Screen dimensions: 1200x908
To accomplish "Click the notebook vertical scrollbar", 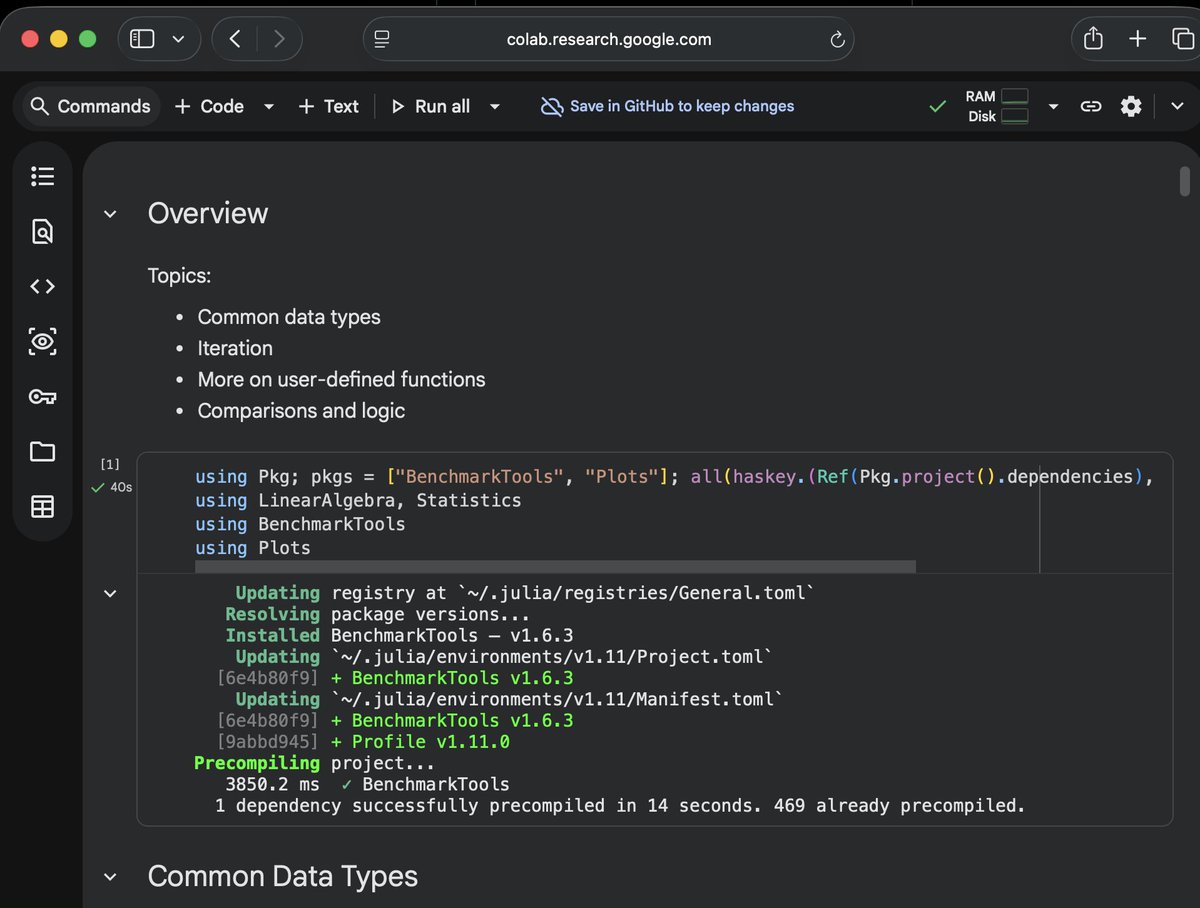I will 1185,182.
